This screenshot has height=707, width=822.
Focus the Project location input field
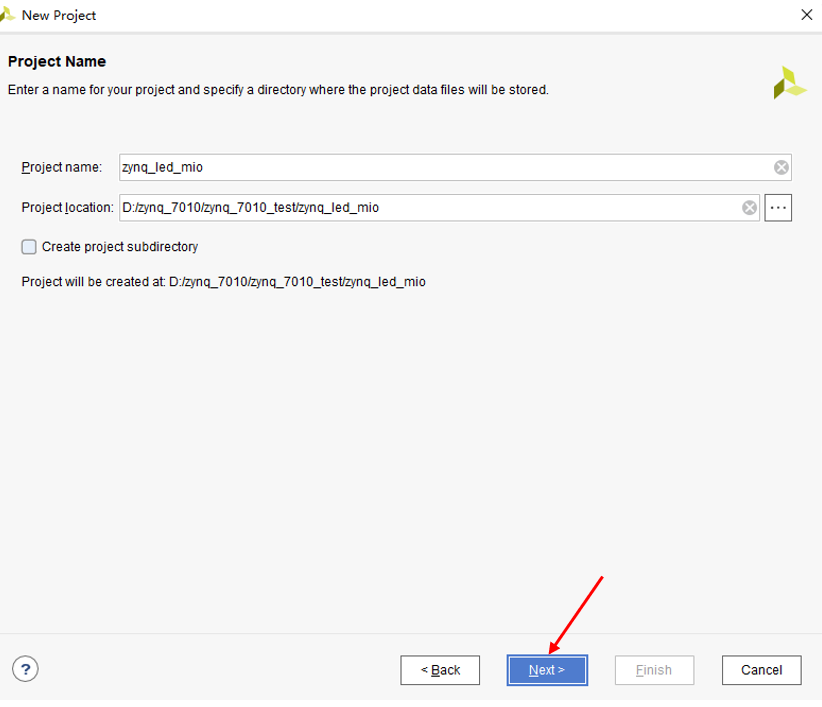tap(439, 208)
